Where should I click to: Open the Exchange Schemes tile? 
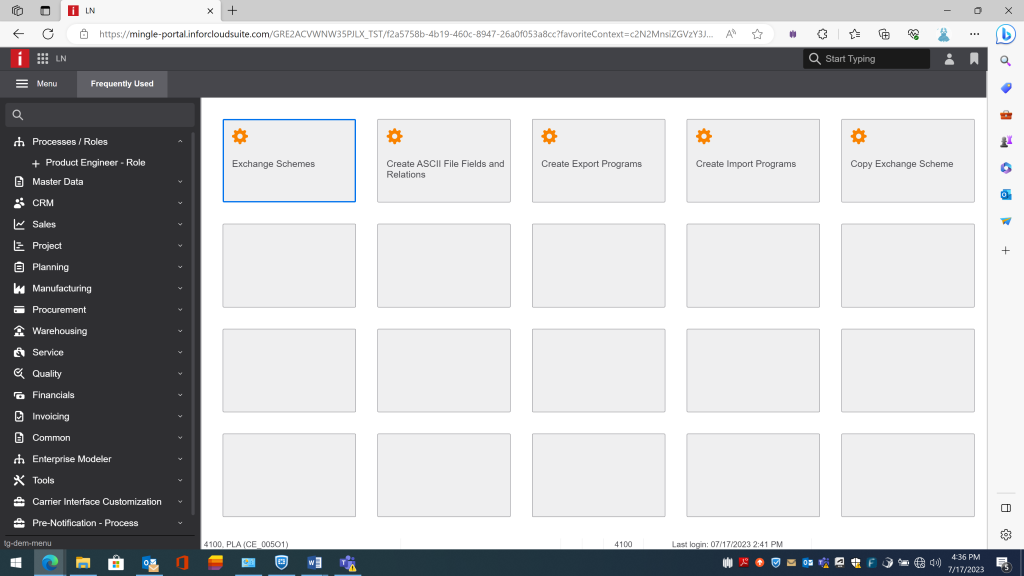[x=289, y=161]
